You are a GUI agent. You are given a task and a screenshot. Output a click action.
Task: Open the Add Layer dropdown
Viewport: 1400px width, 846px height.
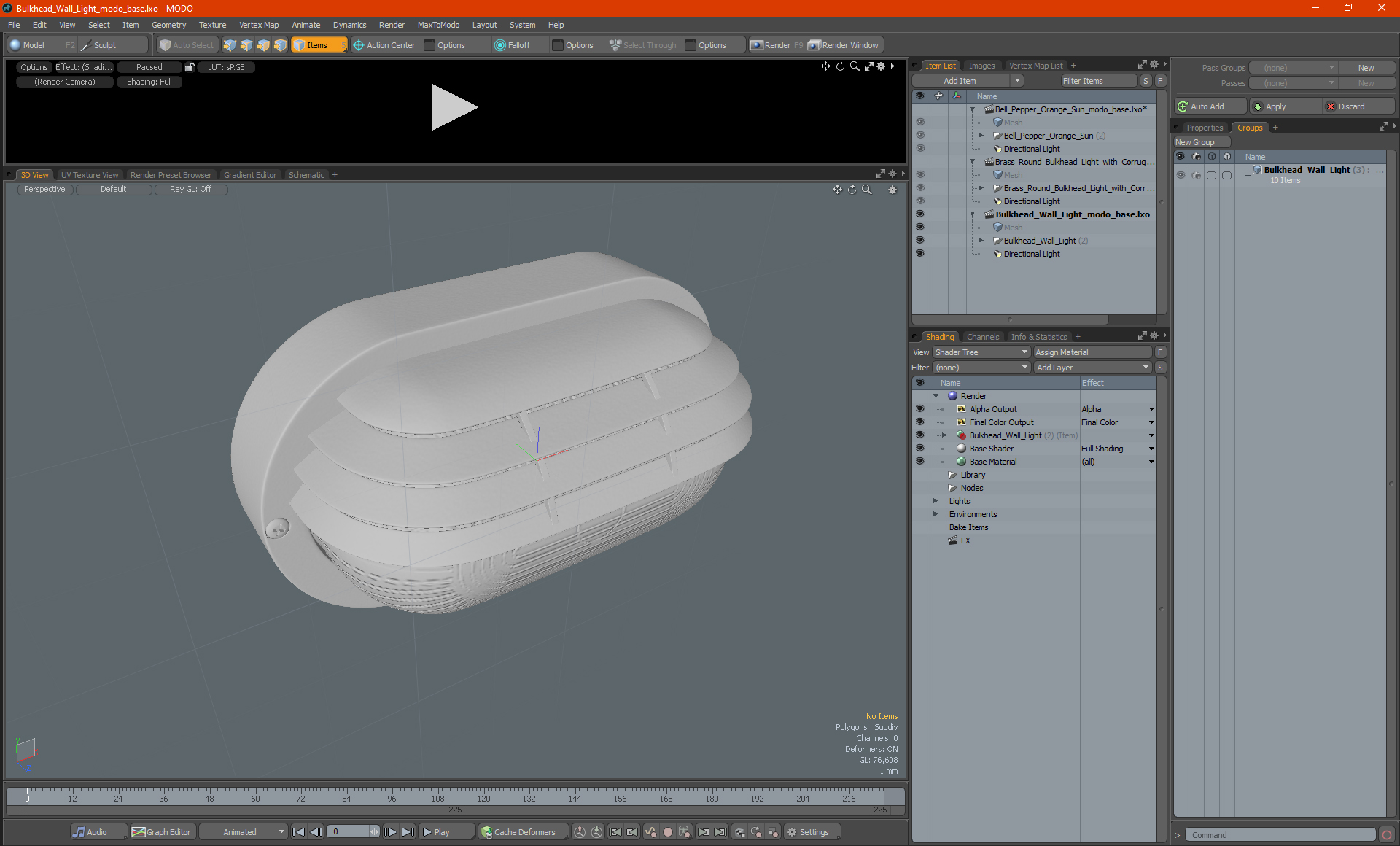tap(1092, 368)
